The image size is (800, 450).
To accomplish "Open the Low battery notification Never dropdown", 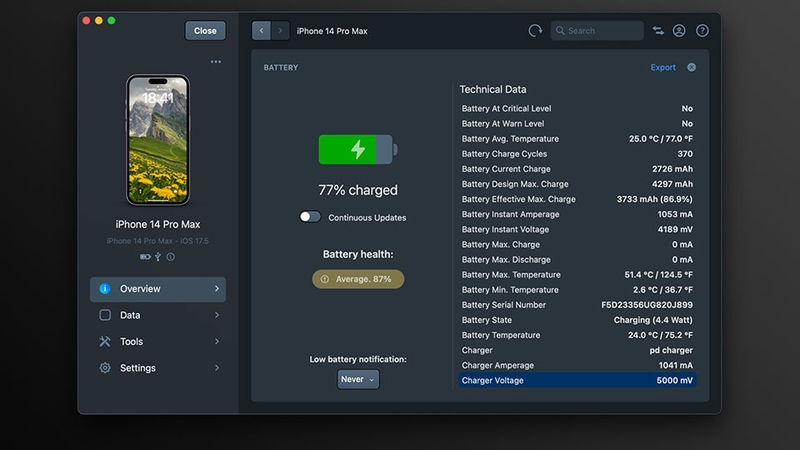I will pyautogui.click(x=358, y=379).
